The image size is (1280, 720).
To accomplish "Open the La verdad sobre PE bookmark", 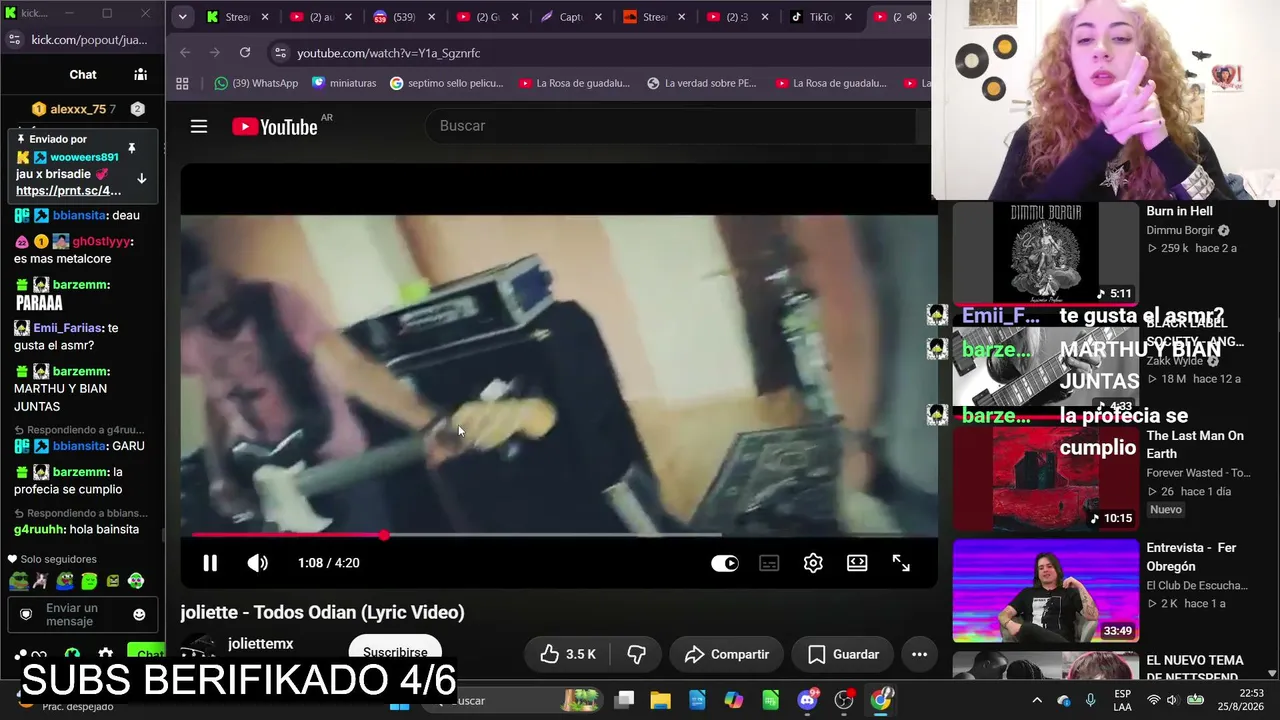I will tap(702, 83).
